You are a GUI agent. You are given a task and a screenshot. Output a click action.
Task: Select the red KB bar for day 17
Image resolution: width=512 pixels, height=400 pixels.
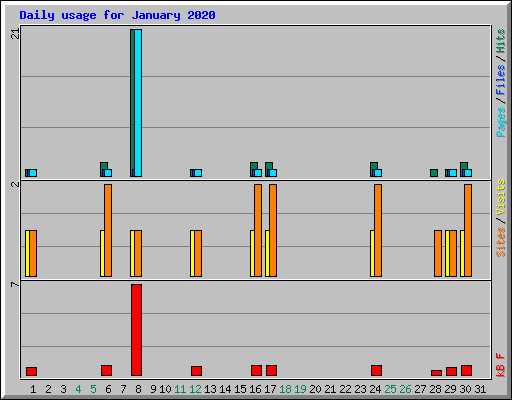(x=271, y=370)
